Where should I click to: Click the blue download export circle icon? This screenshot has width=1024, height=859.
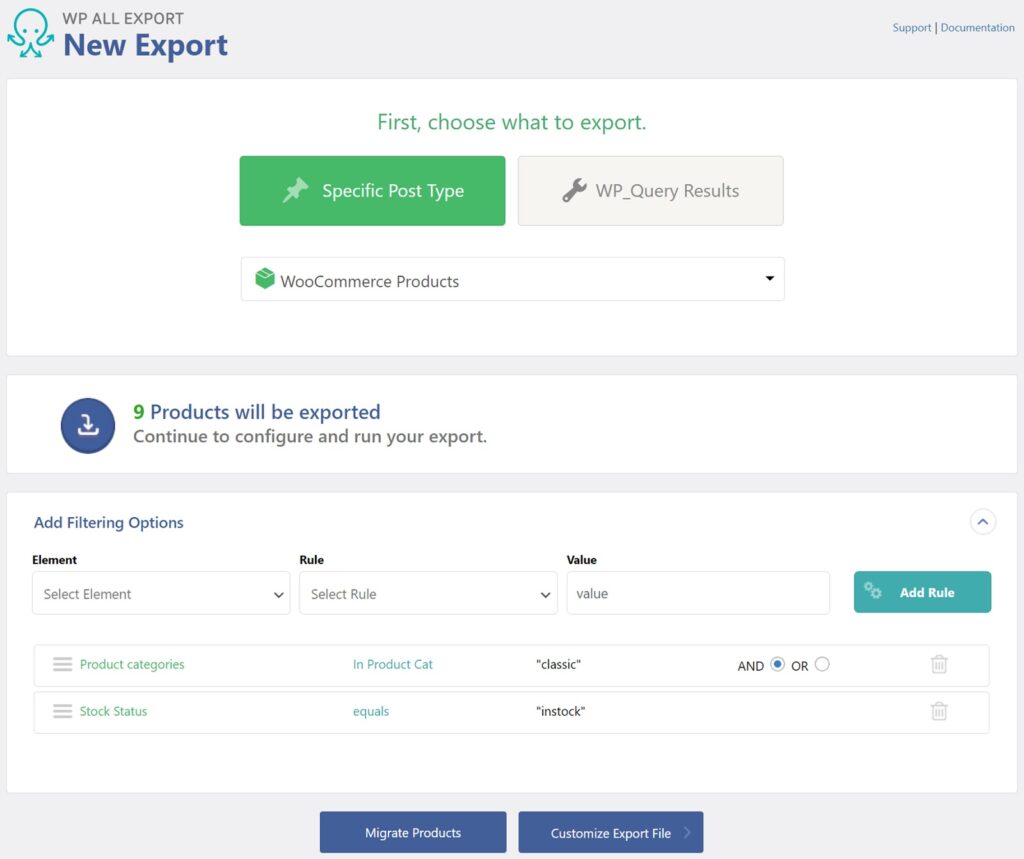pos(88,425)
